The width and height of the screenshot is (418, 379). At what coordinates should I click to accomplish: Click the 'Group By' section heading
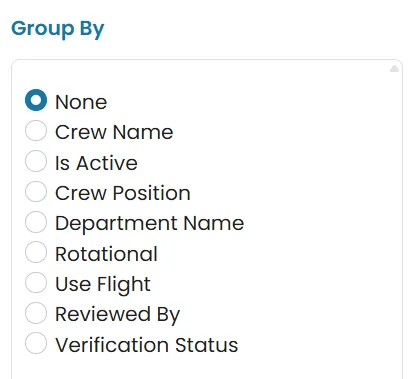(x=58, y=29)
